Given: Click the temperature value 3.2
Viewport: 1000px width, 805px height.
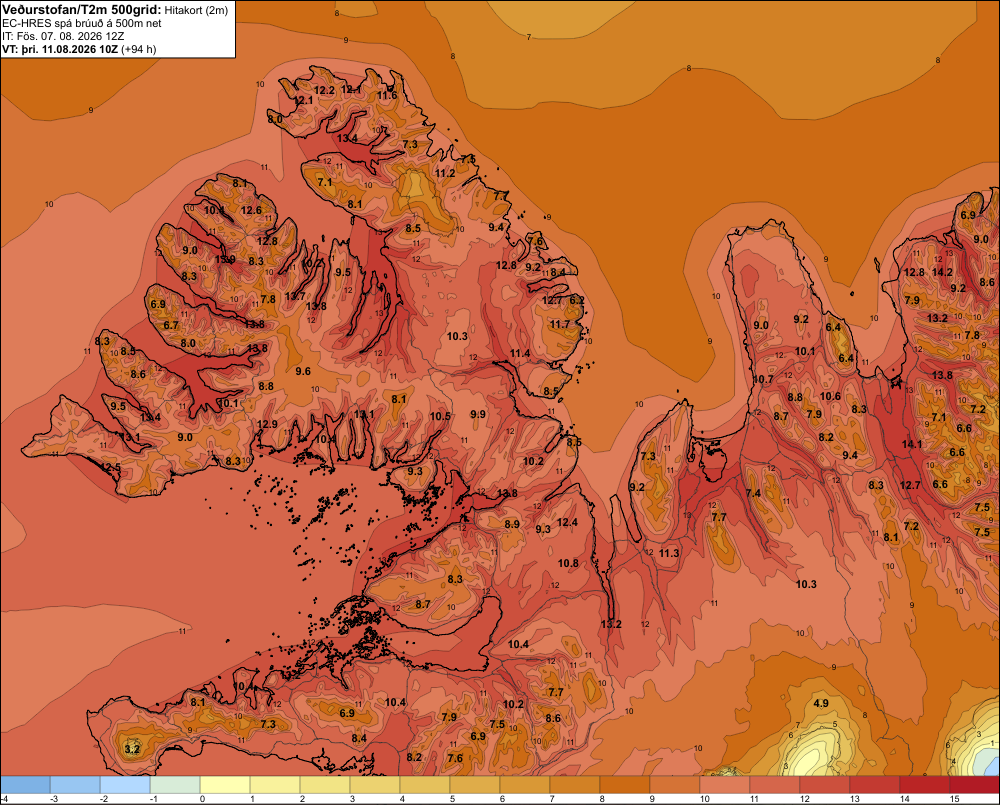Looking at the screenshot, I should click(132, 749).
